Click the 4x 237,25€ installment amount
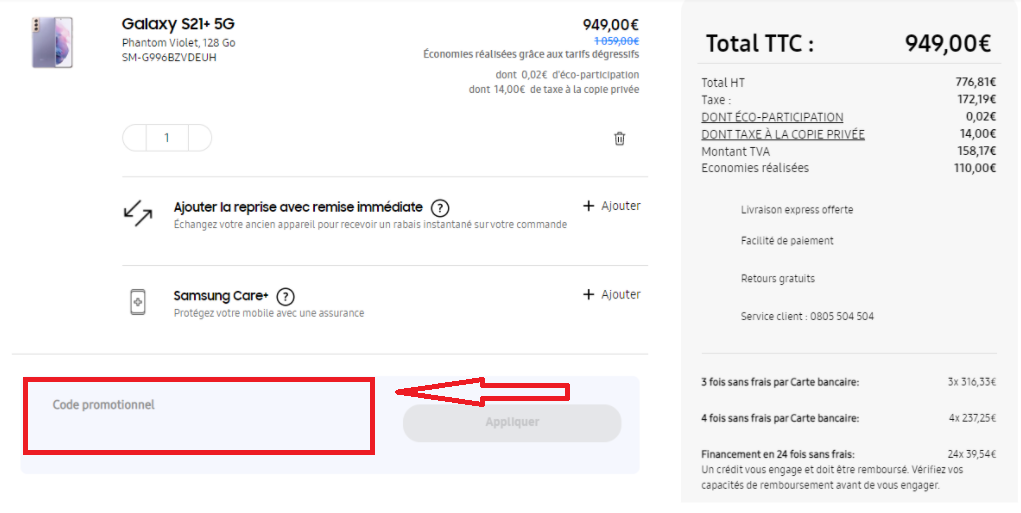1021x513 pixels. coord(972,418)
